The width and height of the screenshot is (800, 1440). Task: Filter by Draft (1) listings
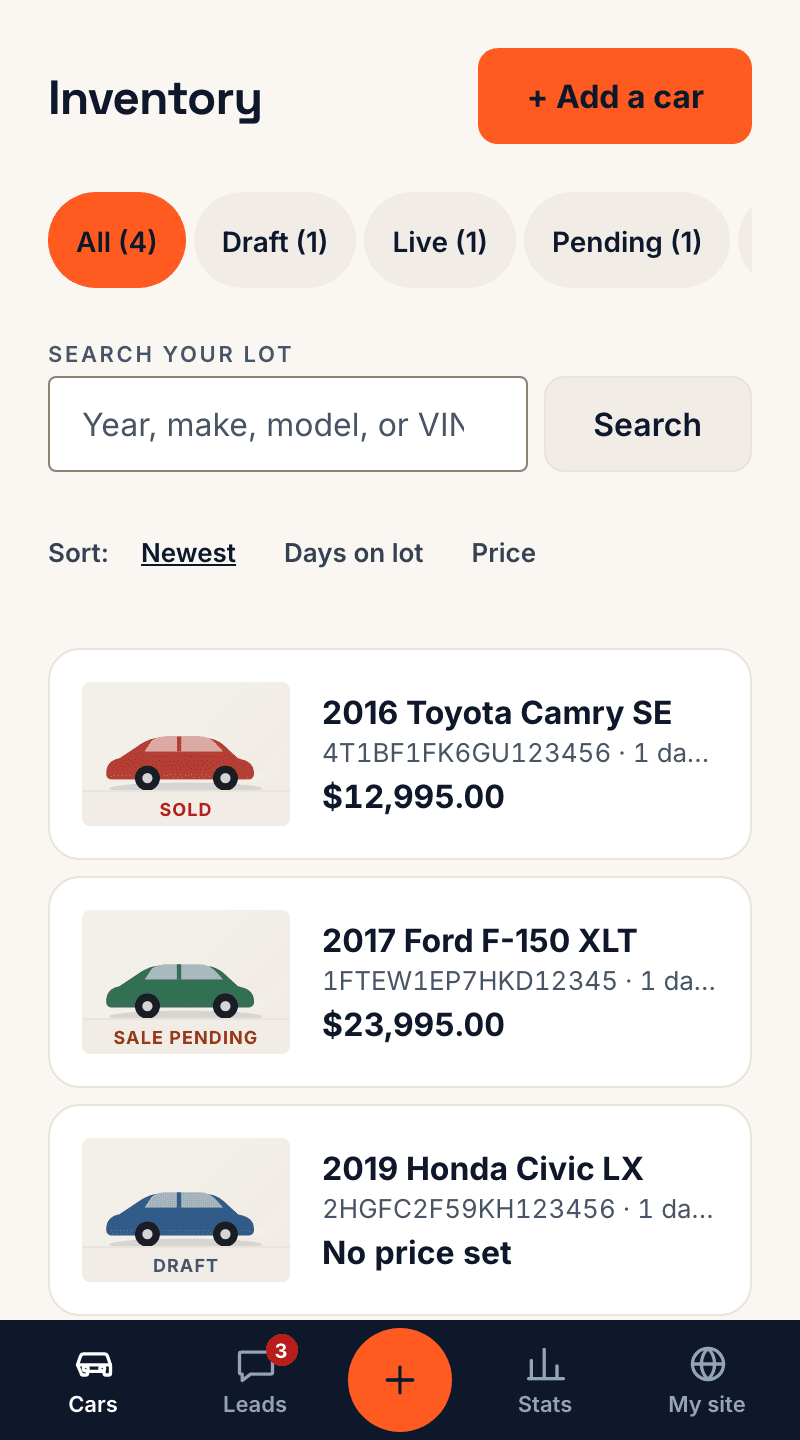(x=275, y=240)
